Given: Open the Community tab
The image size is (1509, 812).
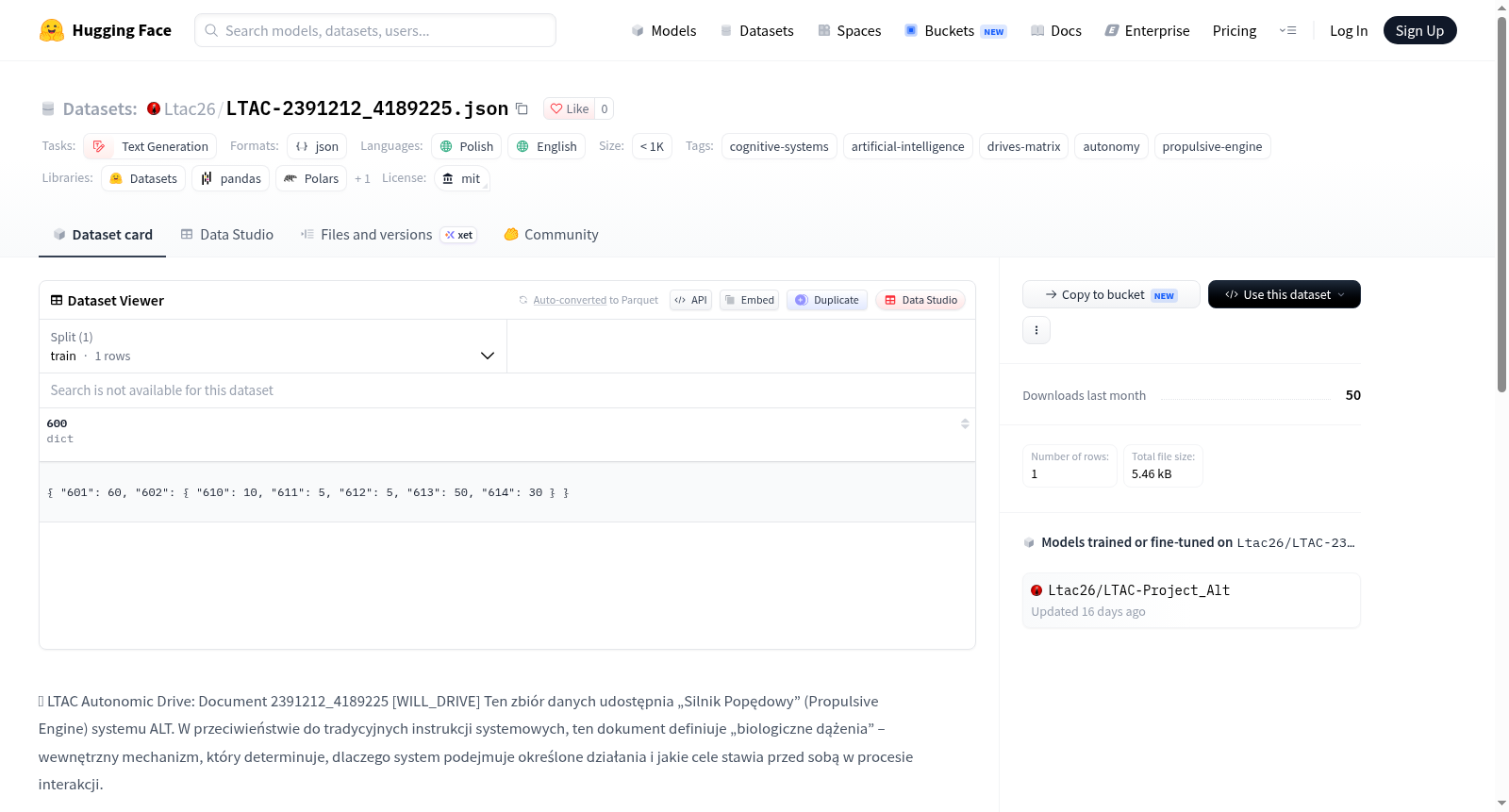Looking at the screenshot, I should click(x=552, y=235).
